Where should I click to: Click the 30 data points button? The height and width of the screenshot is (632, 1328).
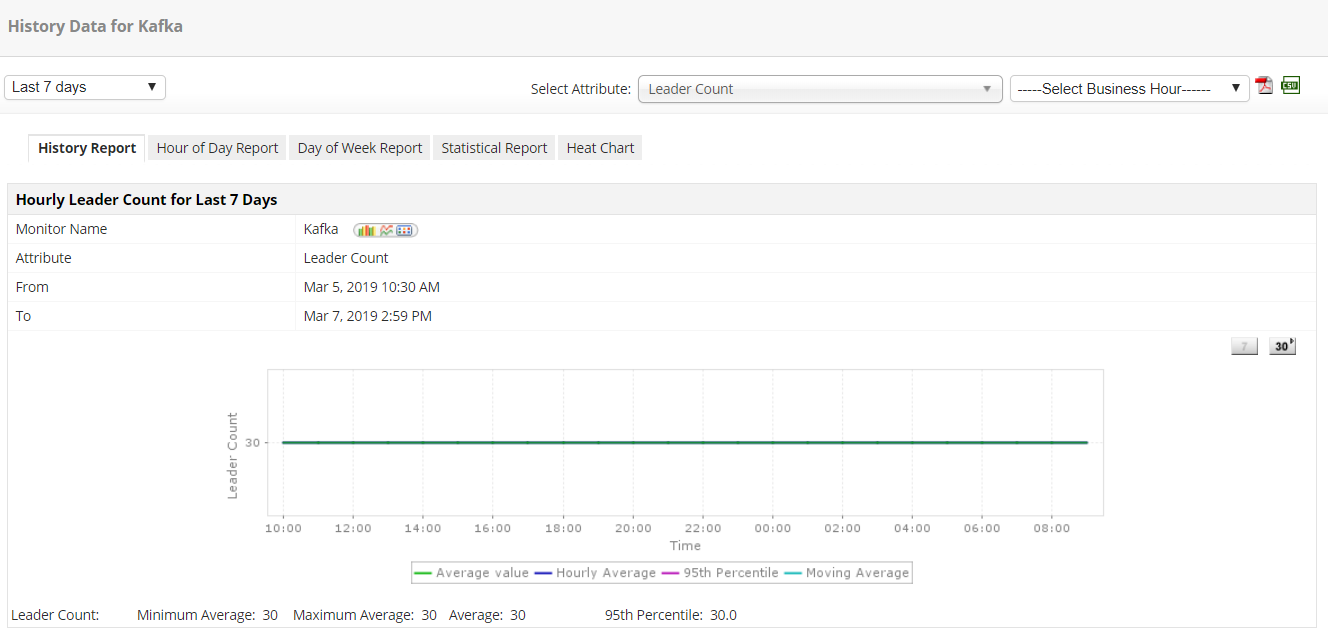click(1281, 345)
